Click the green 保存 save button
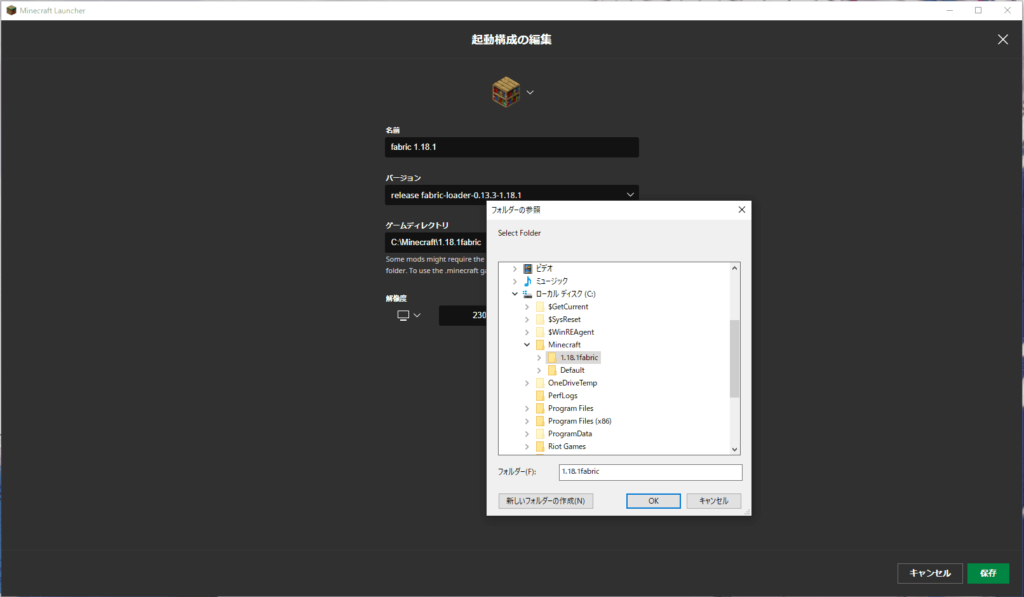The width and height of the screenshot is (1024, 597). [988, 573]
